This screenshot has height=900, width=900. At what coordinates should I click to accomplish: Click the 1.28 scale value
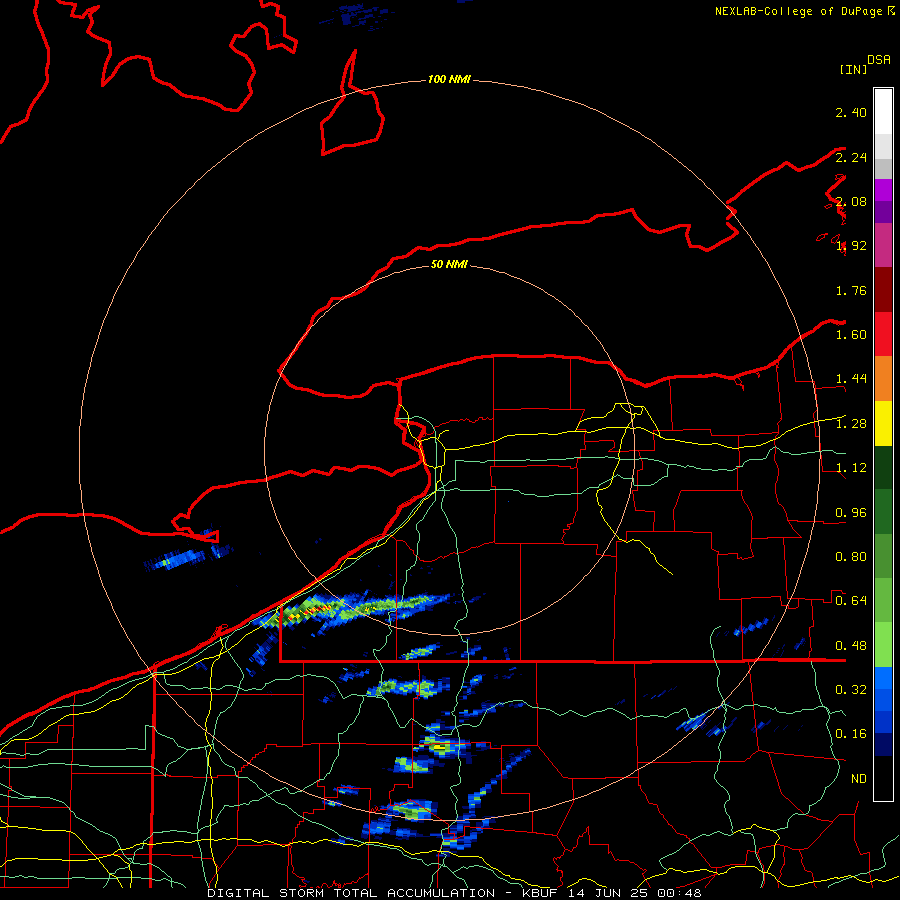[x=851, y=424]
